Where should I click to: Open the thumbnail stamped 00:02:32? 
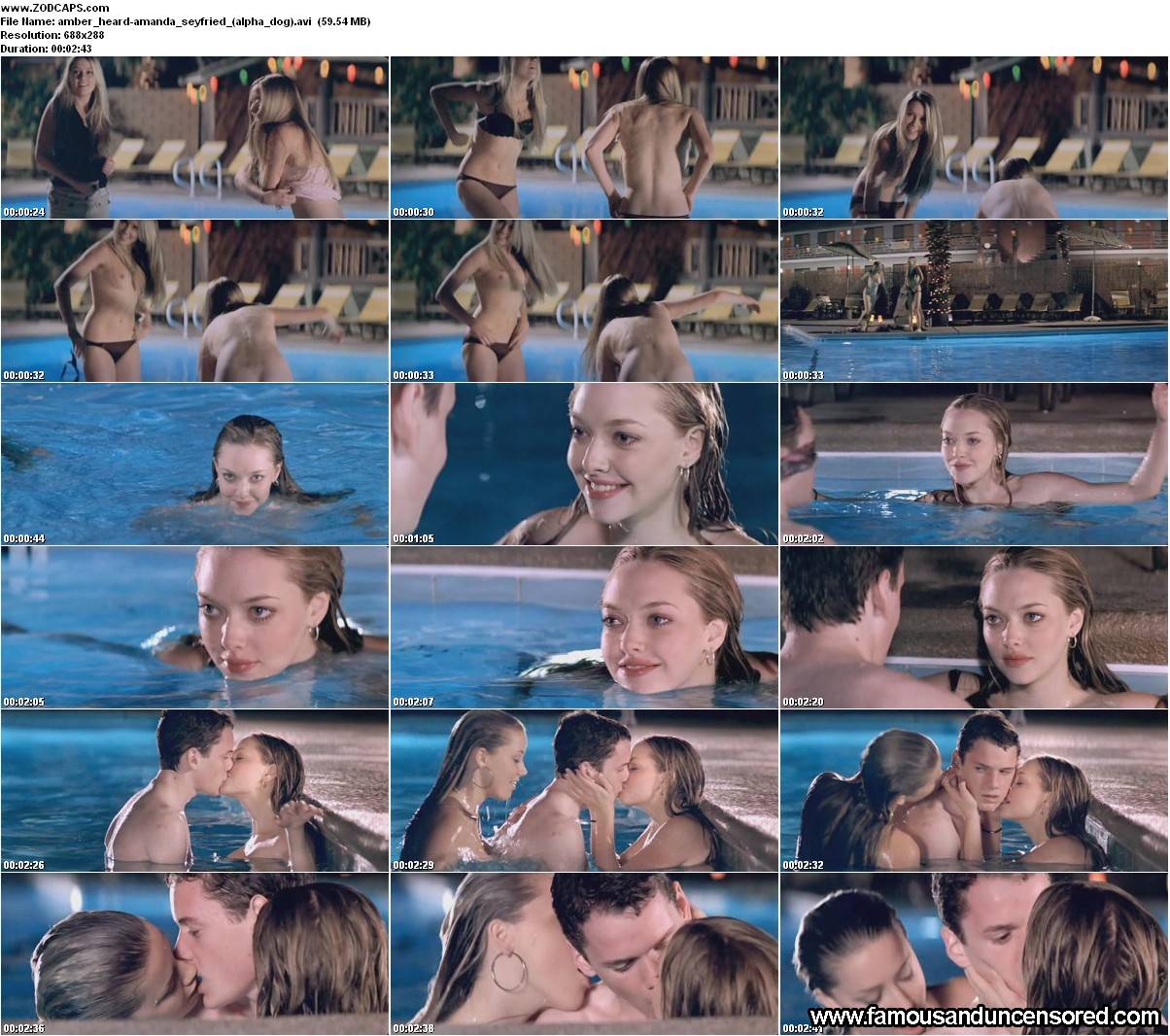pyautogui.click(x=974, y=790)
